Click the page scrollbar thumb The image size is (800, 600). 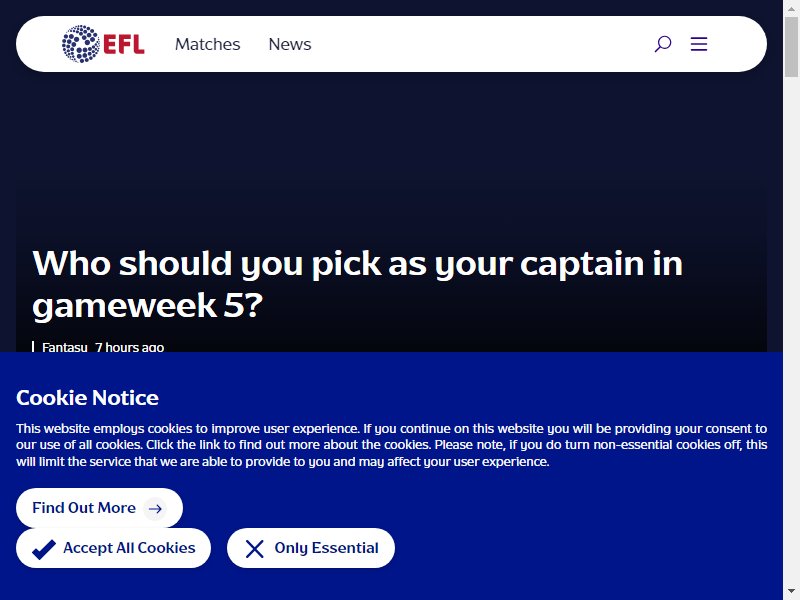tap(791, 47)
